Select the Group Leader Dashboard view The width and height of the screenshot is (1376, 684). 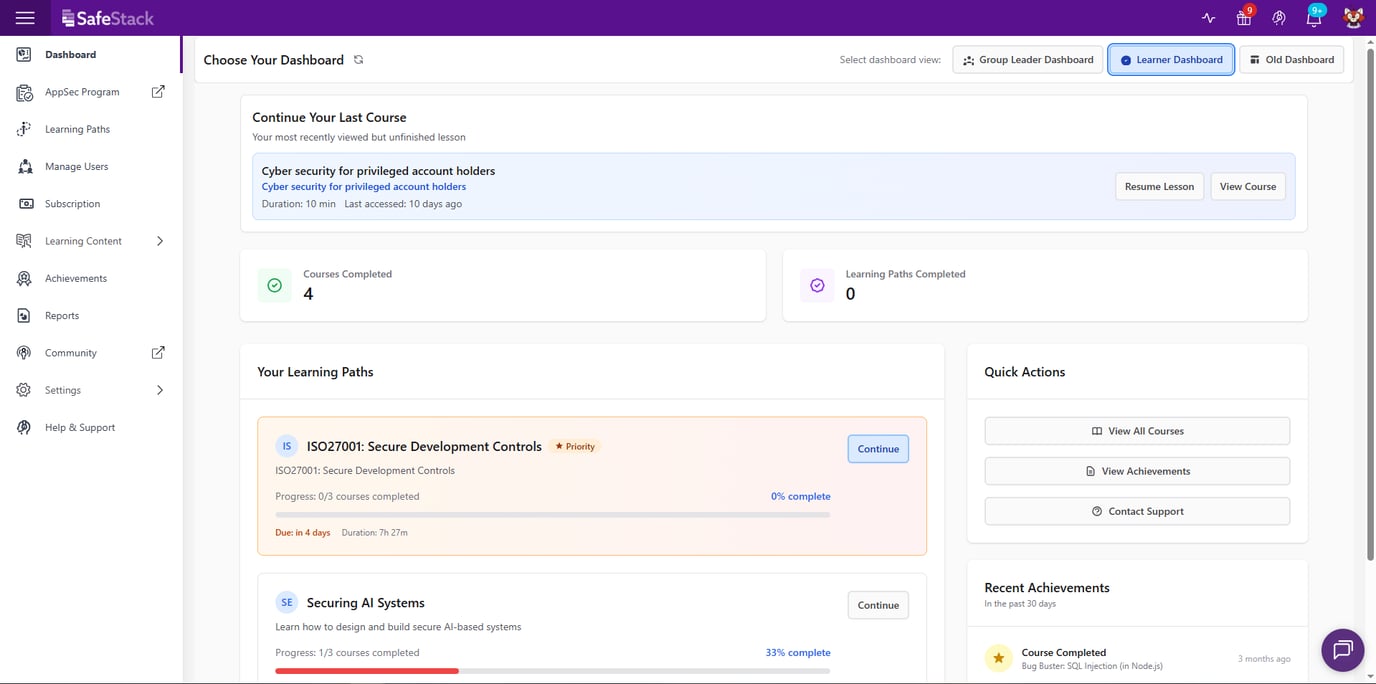[x=1027, y=59]
